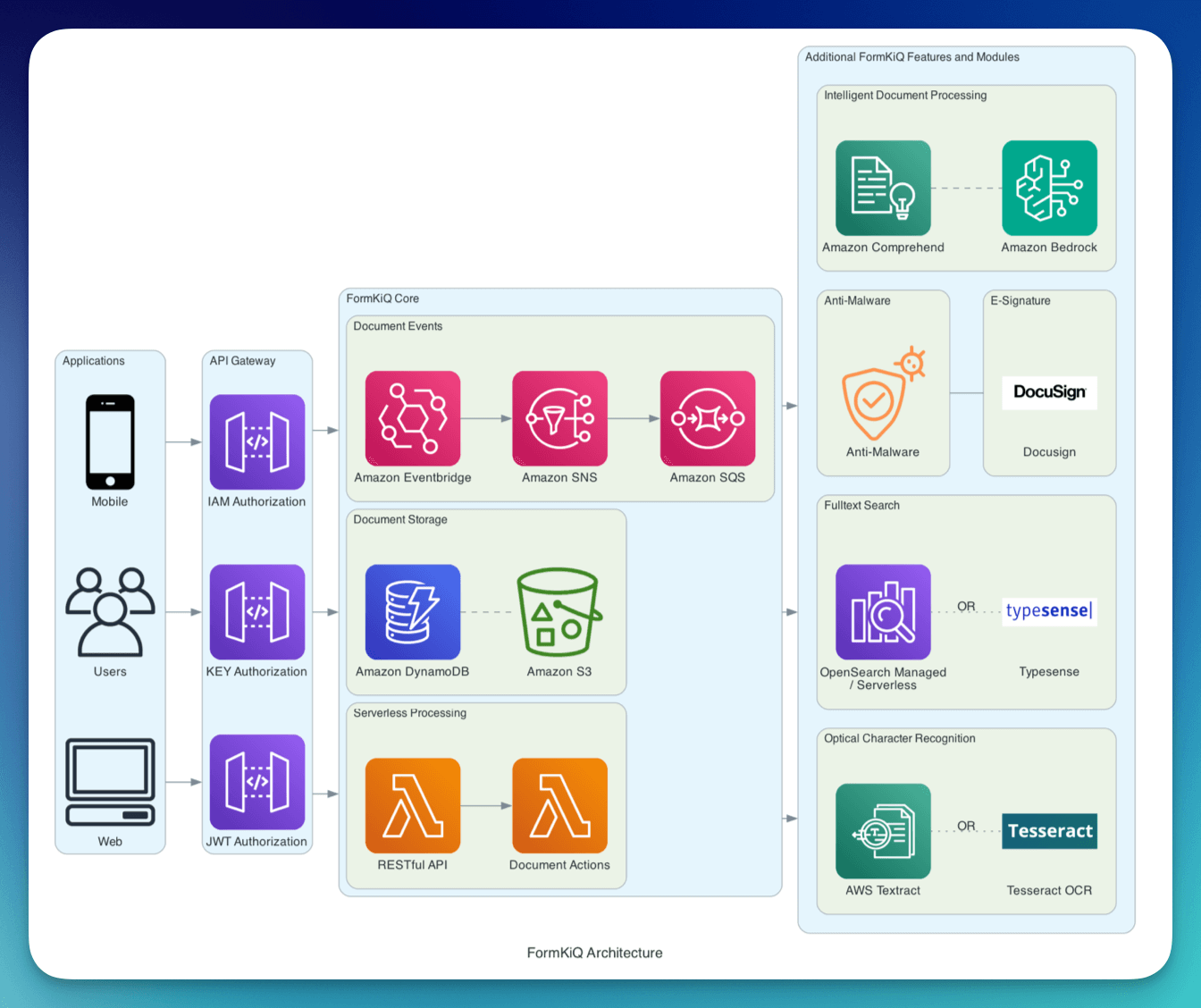The width and height of the screenshot is (1201, 1008).
Task: Select the JWT Authorization gateway icon
Action: coord(257,782)
